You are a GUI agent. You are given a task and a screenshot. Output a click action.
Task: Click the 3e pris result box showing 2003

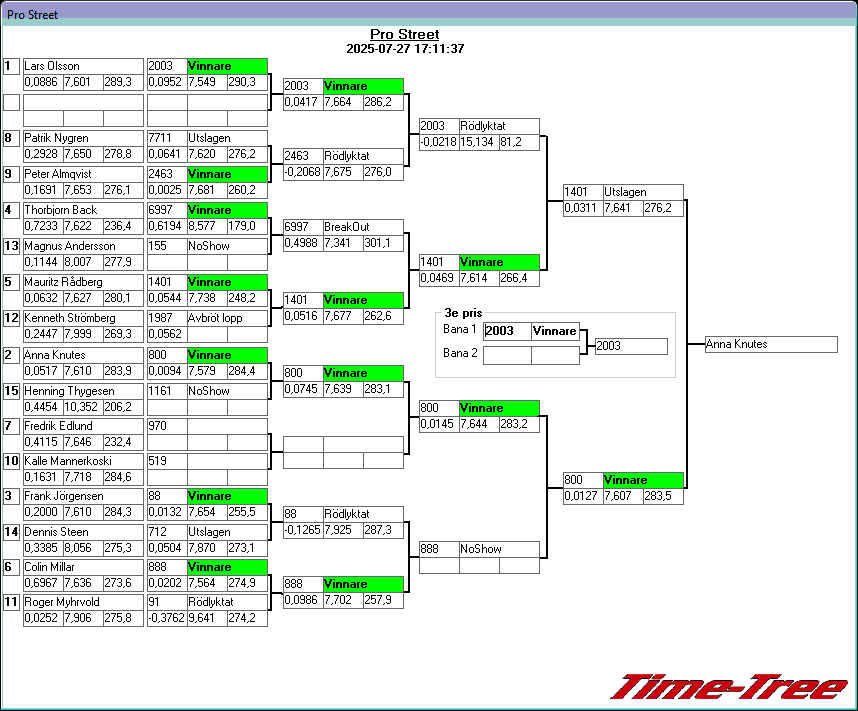tap(630, 346)
